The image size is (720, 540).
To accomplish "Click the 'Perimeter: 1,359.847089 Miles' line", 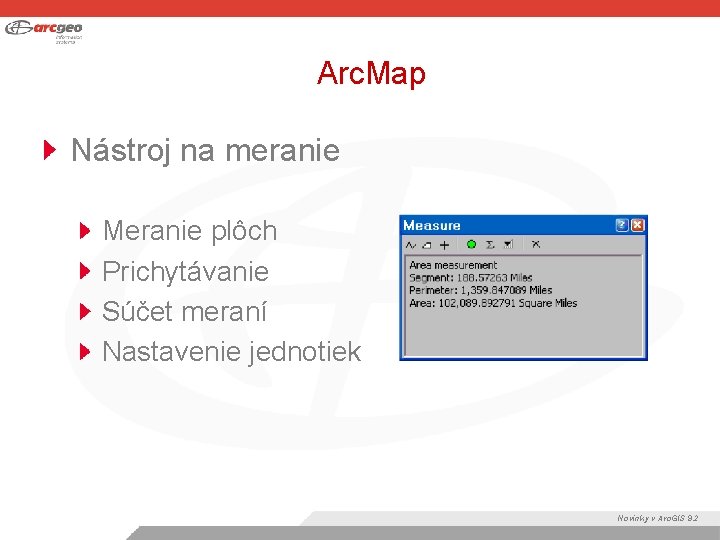I will coord(480,290).
